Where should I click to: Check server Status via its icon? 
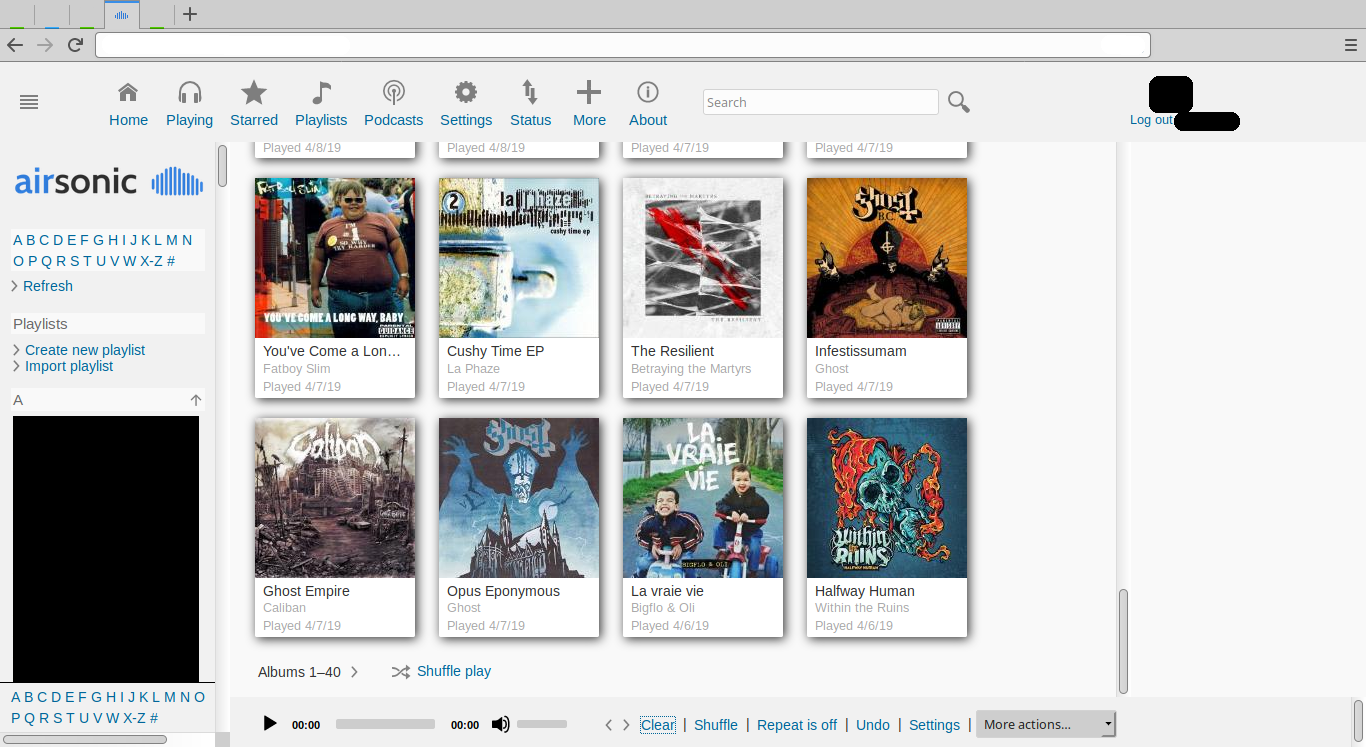530,104
